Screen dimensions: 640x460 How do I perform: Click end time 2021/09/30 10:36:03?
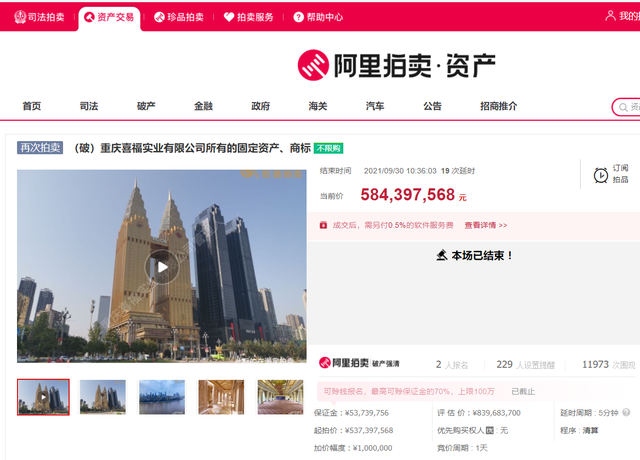(400, 171)
